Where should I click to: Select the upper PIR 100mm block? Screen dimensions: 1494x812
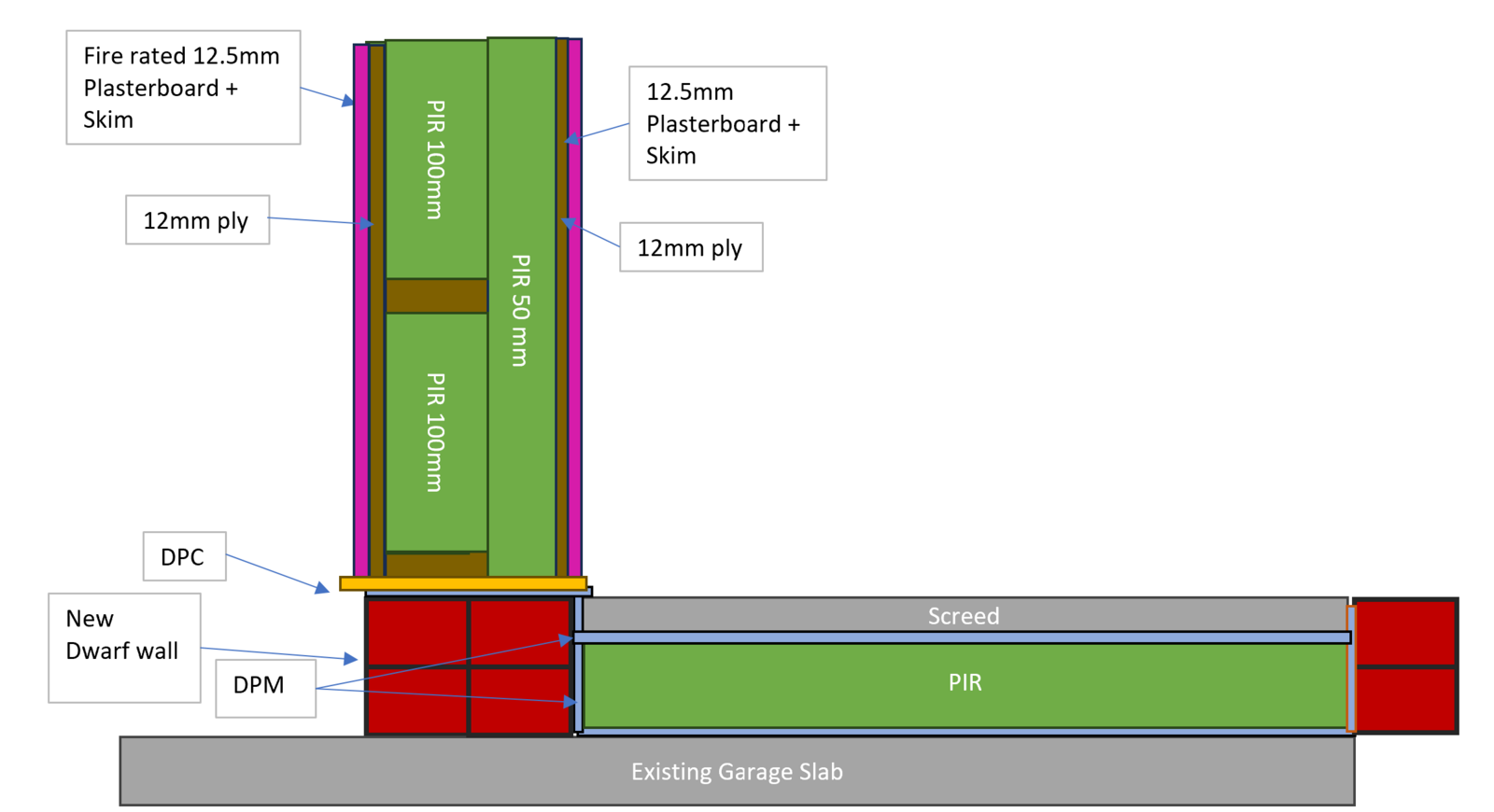pos(435,159)
